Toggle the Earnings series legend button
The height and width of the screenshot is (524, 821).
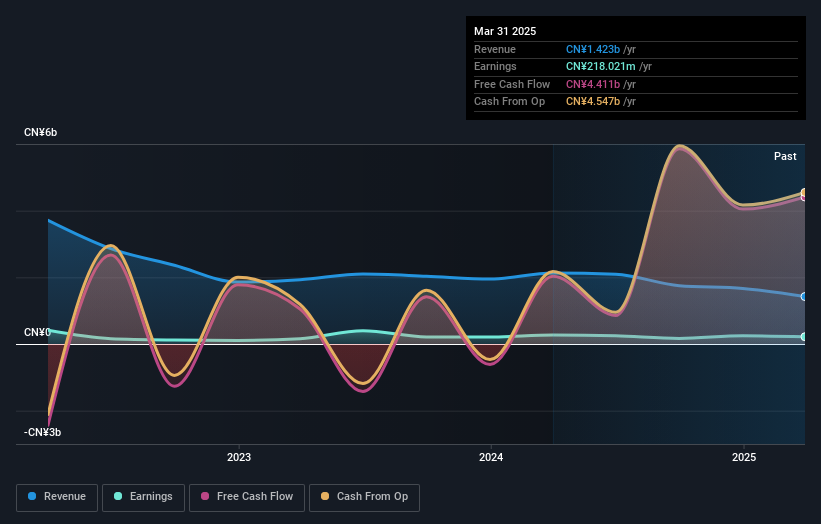(143, 497)
